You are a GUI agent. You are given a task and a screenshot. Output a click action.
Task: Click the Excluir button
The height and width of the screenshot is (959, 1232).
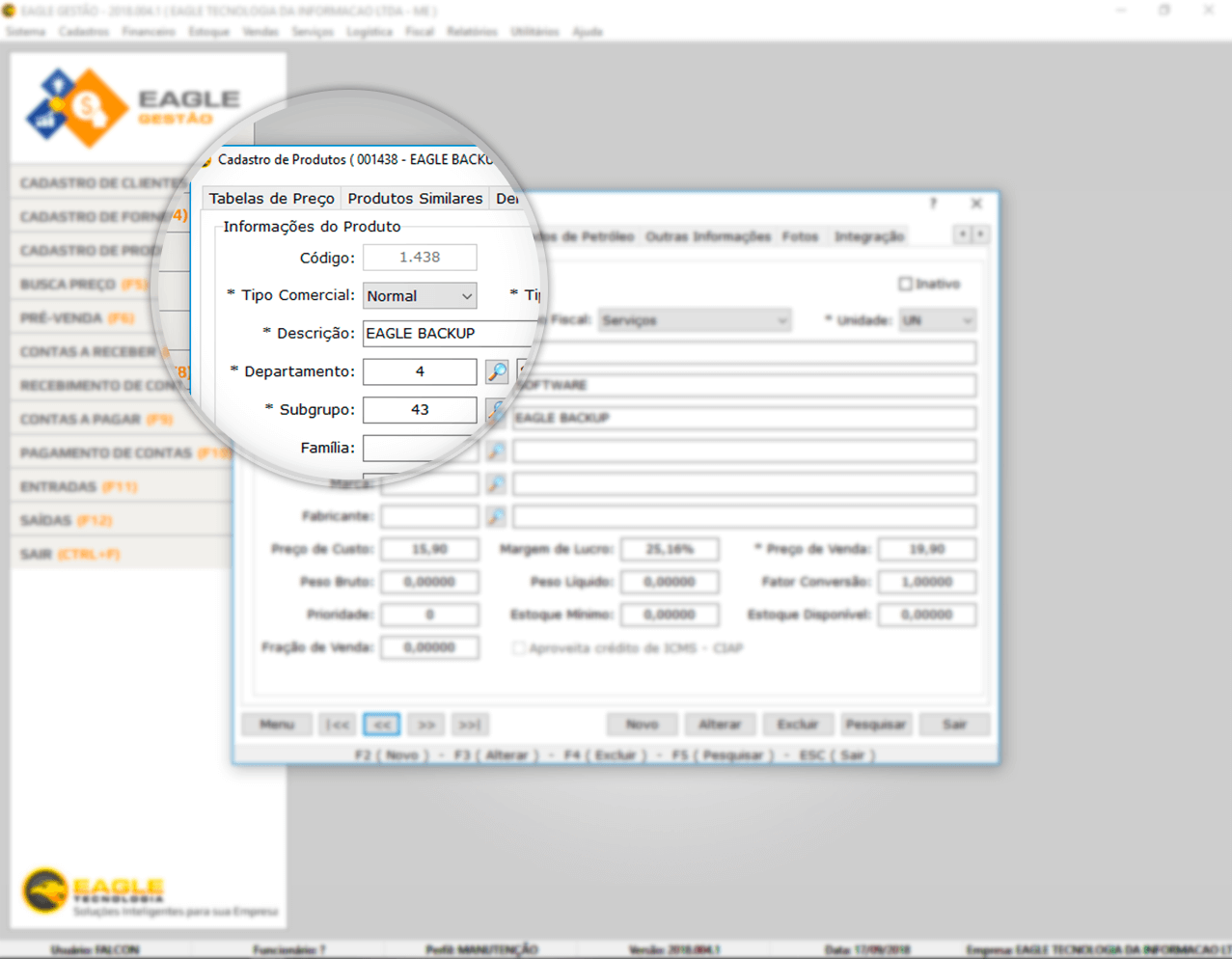coord(798,725)
